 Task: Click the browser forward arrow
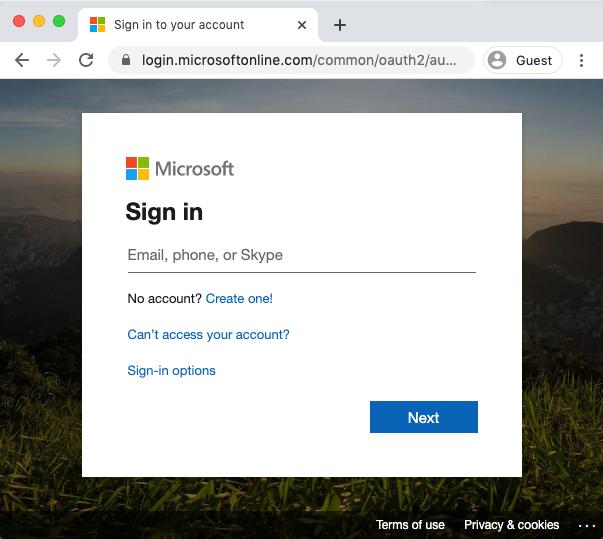pyautogui.click(x=54, y=60)
